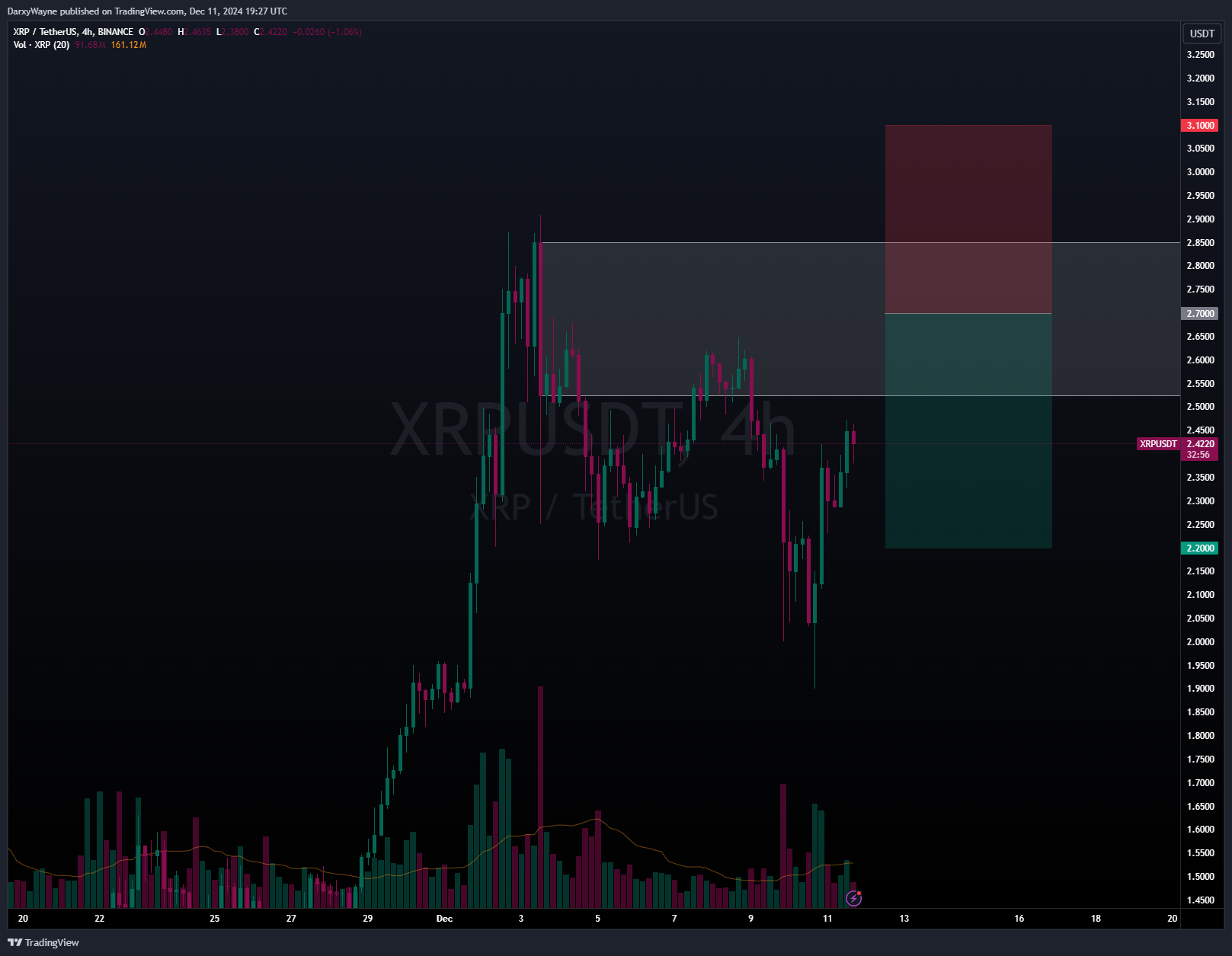
Task: Select the XRPUSDT price tag on the price scale
Action: click(1159, 444)
